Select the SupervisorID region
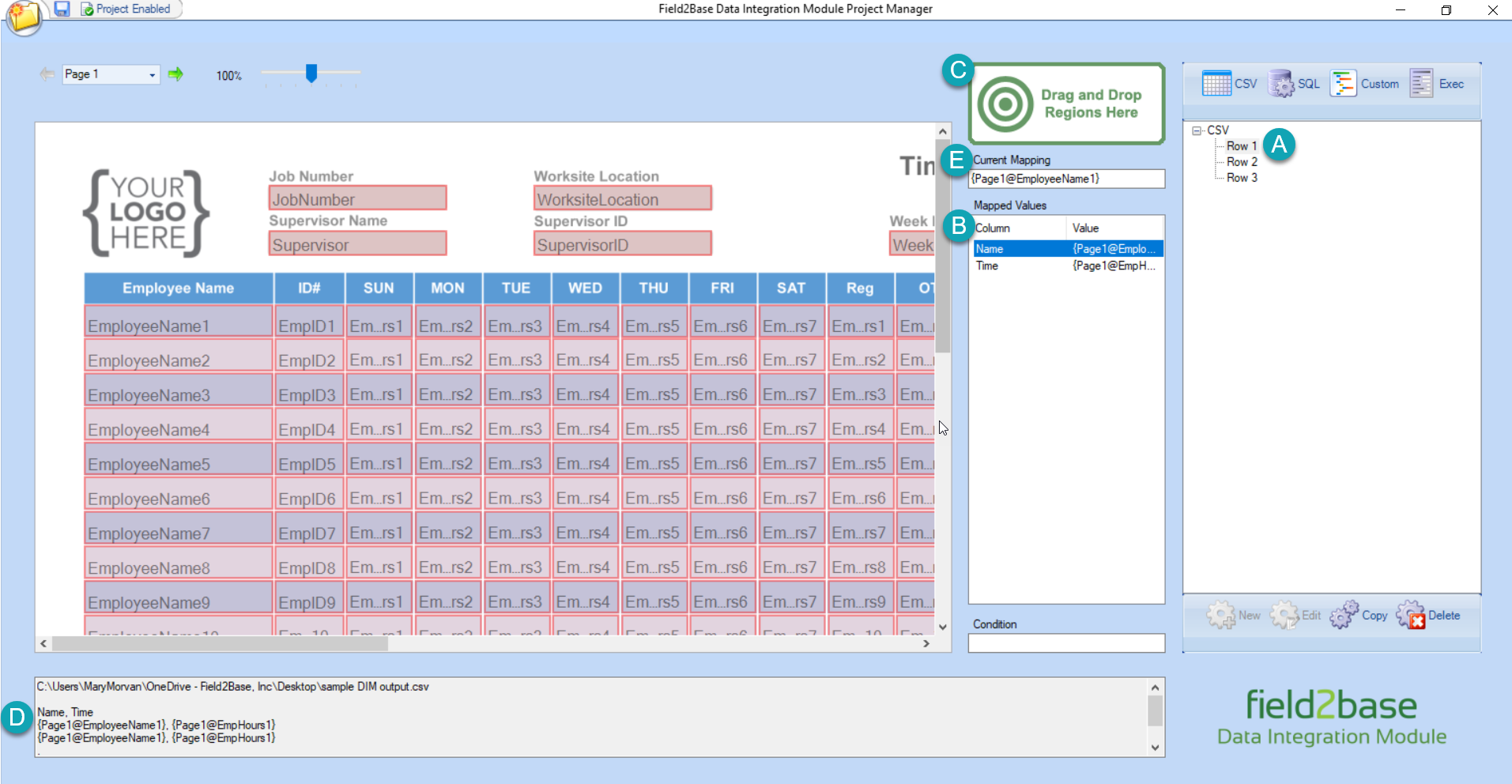This screenshot has width=1512, height=784. (623, 243)
